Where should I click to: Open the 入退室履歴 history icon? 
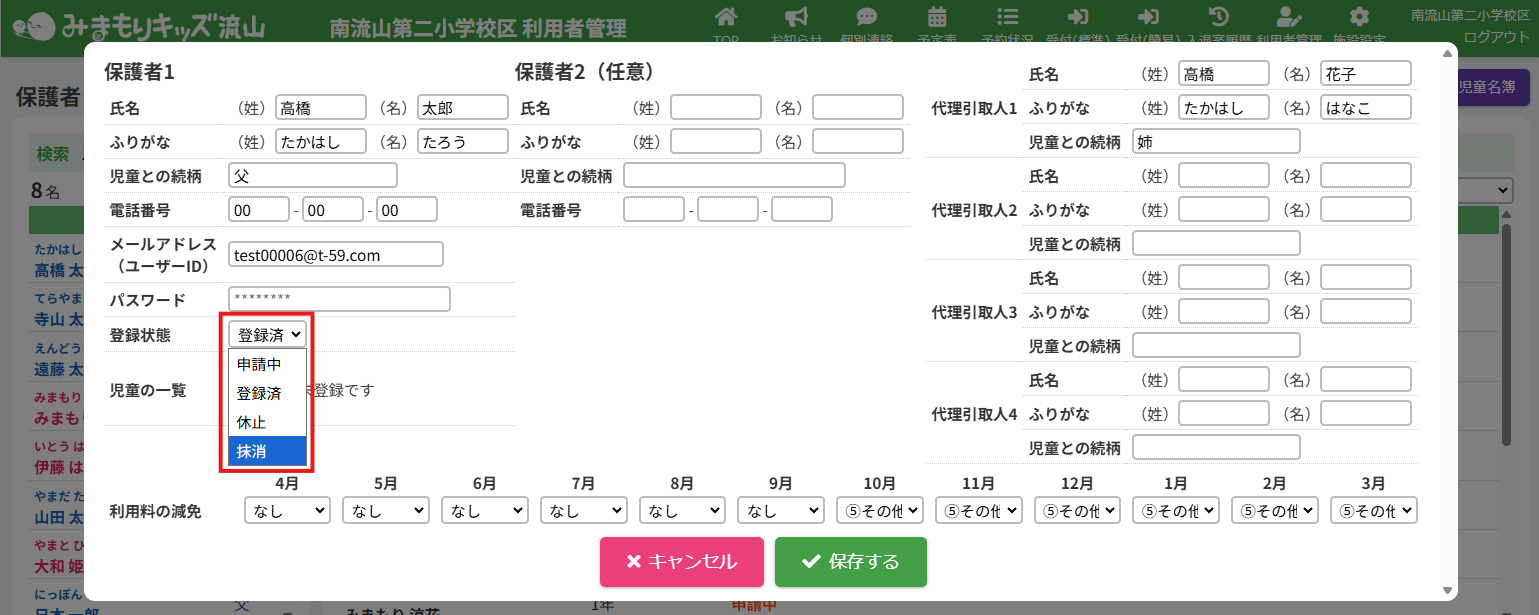1219,17
